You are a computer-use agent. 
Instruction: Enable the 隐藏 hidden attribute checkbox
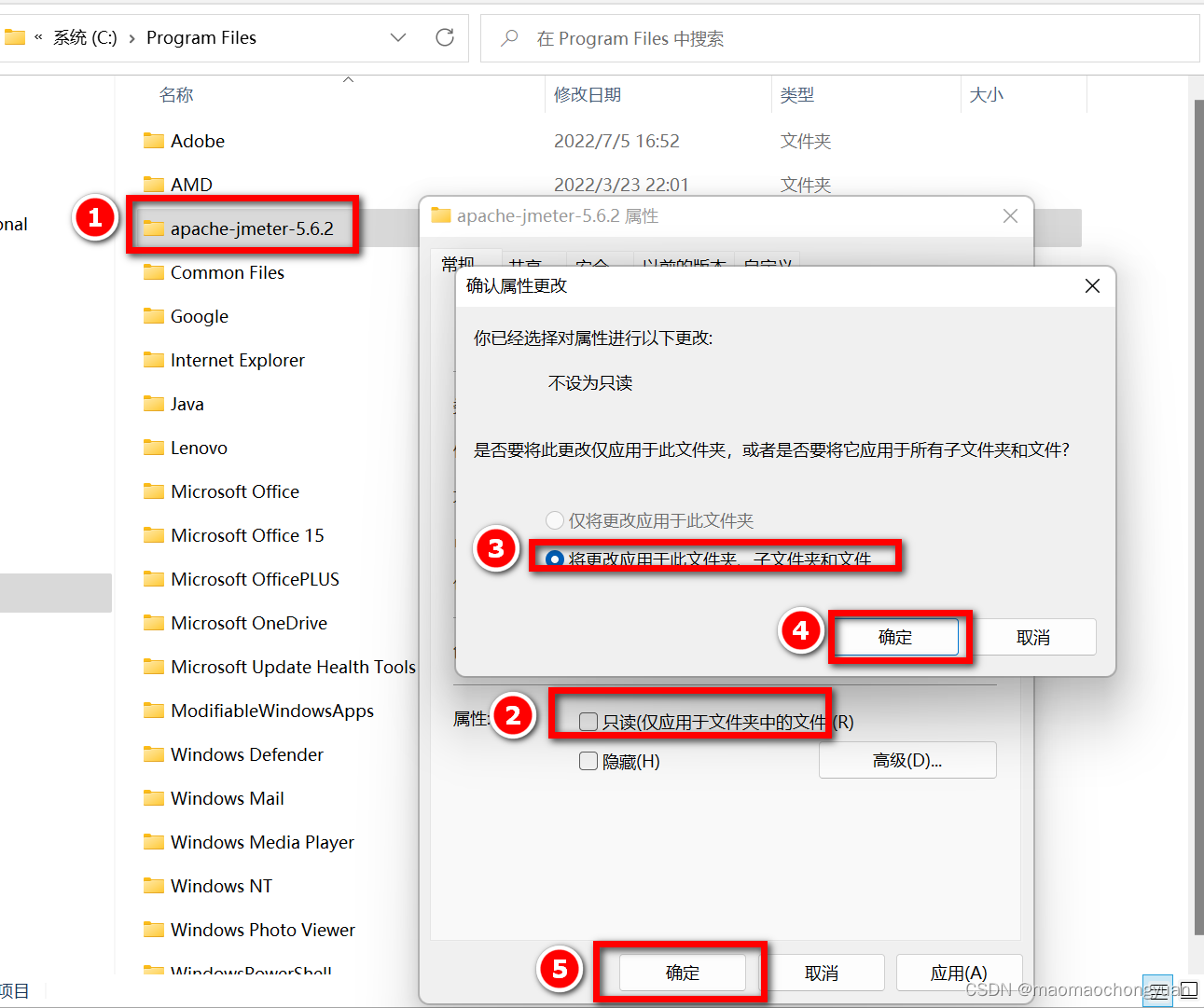coord(588,761)
